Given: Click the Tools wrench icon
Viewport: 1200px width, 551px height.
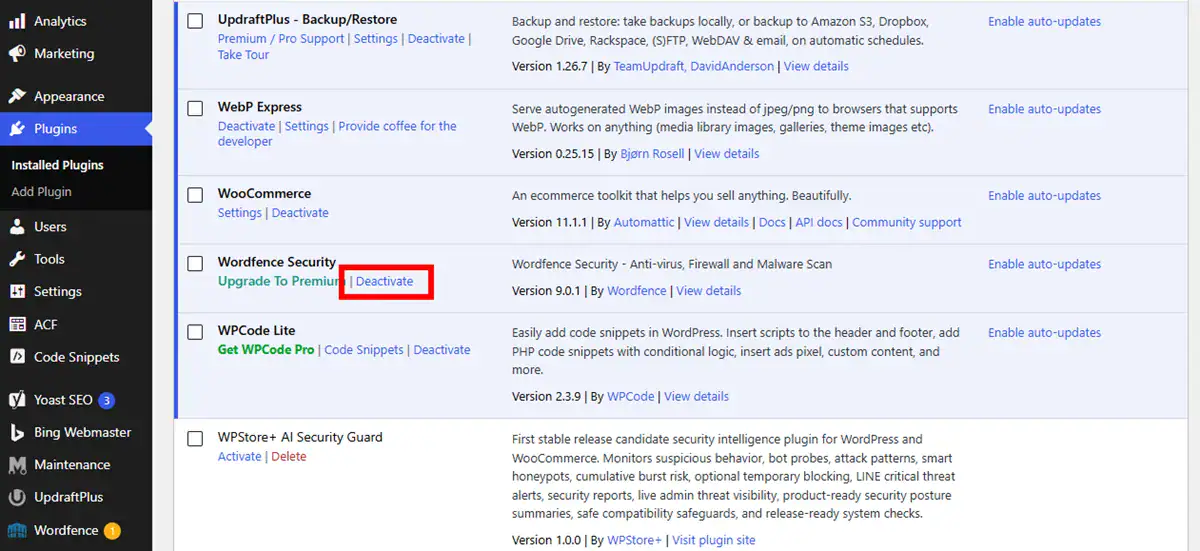Looking at the screenshot, I should tap(17, 259).
